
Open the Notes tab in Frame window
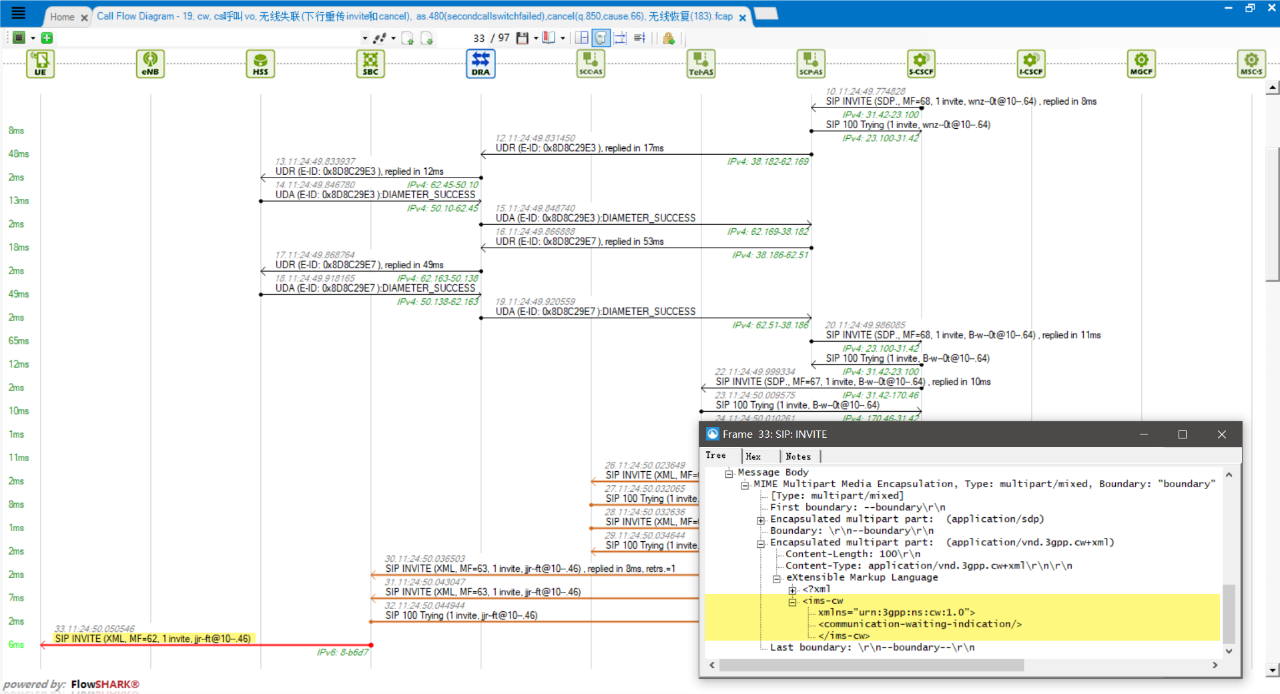point(798,456)
